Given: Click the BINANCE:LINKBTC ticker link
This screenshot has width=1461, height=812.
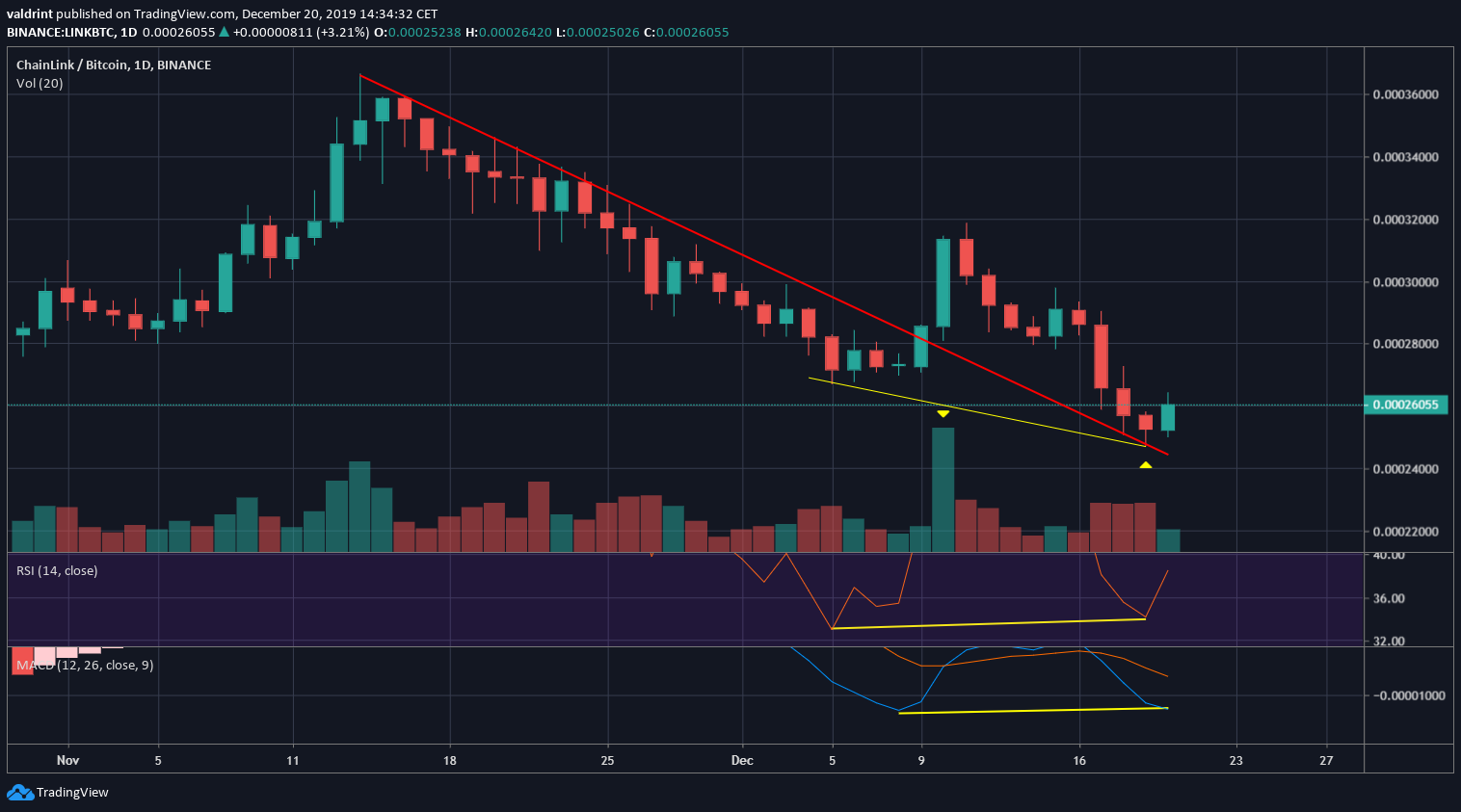Looking at the screenshot, I should point(59,32).
